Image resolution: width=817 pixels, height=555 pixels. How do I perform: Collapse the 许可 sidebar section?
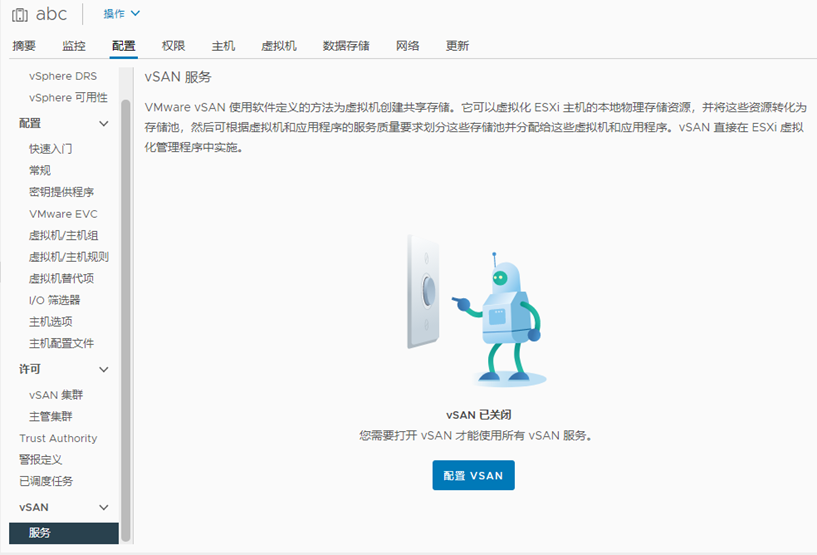(x=104, y=369)
